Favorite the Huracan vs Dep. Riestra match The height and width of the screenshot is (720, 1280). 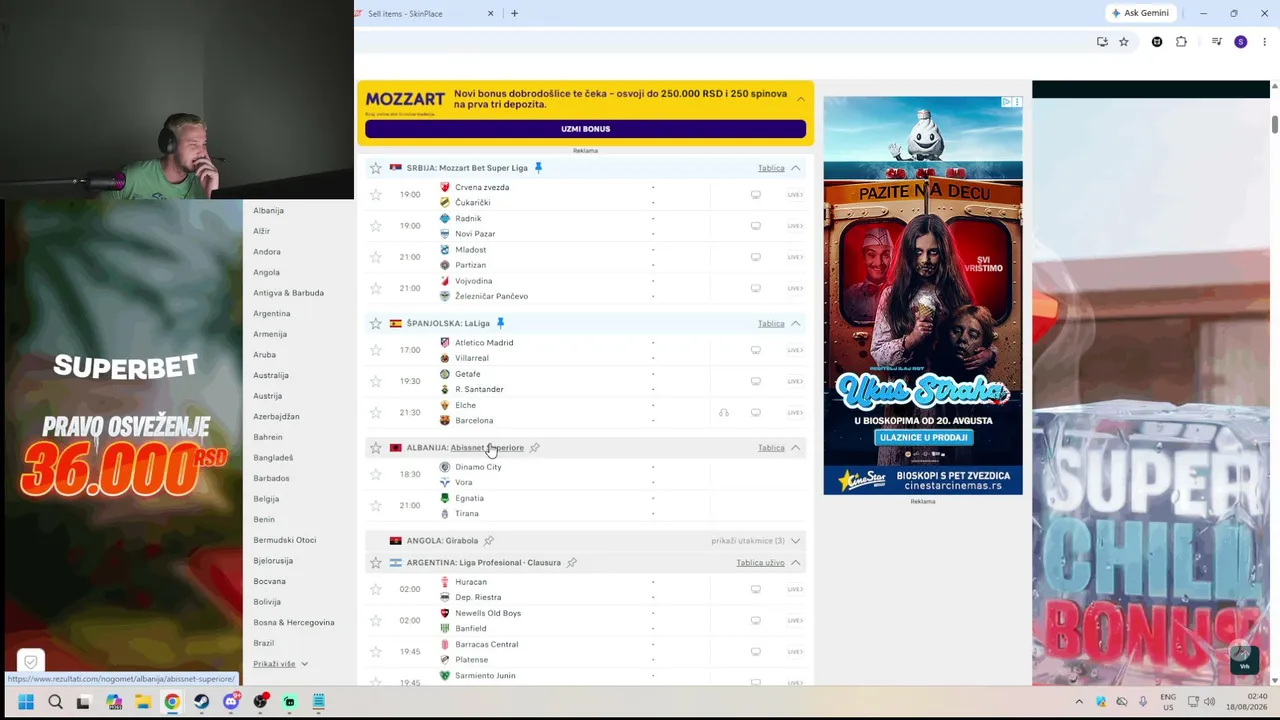(376, 589)
